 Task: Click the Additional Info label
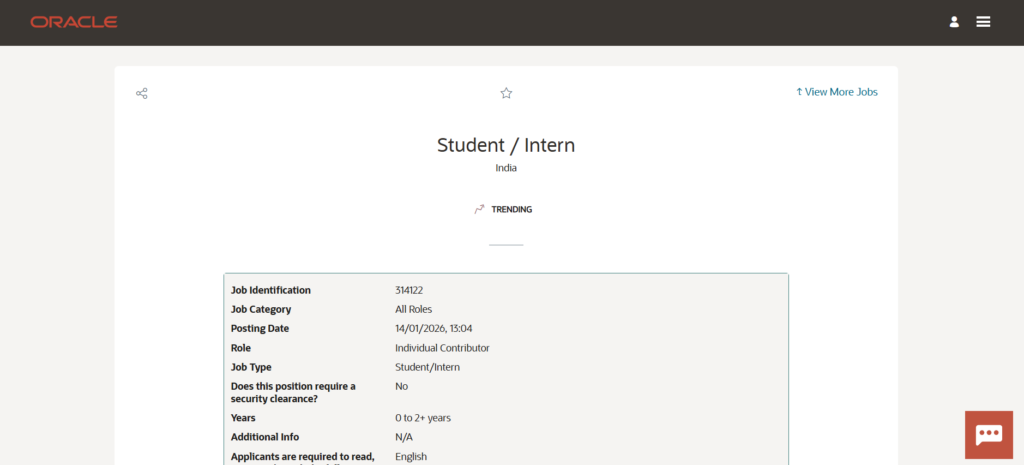(x=265, y=437)
